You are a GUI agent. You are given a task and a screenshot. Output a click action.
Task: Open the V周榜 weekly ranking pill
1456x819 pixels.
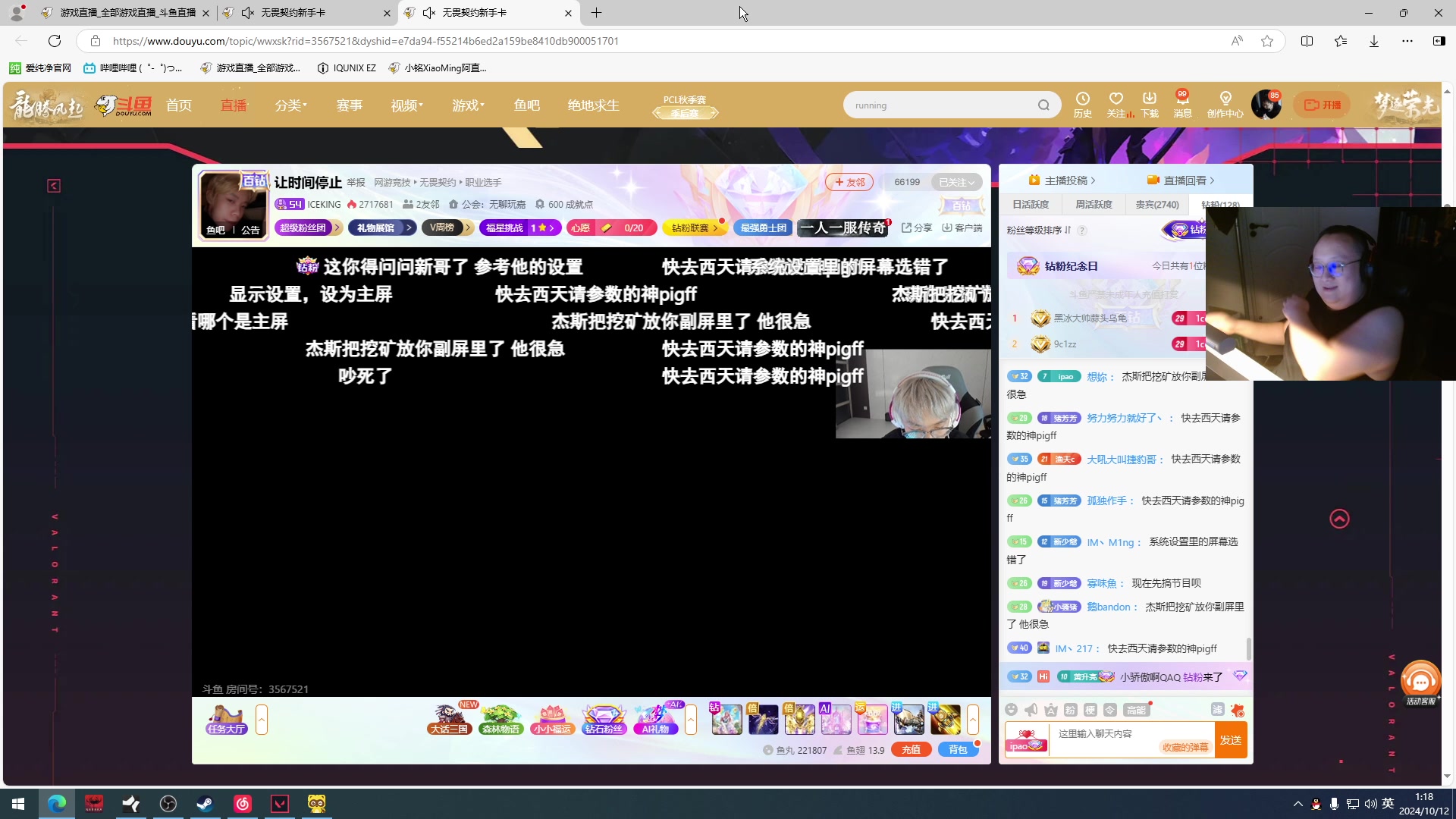(447, 227)
